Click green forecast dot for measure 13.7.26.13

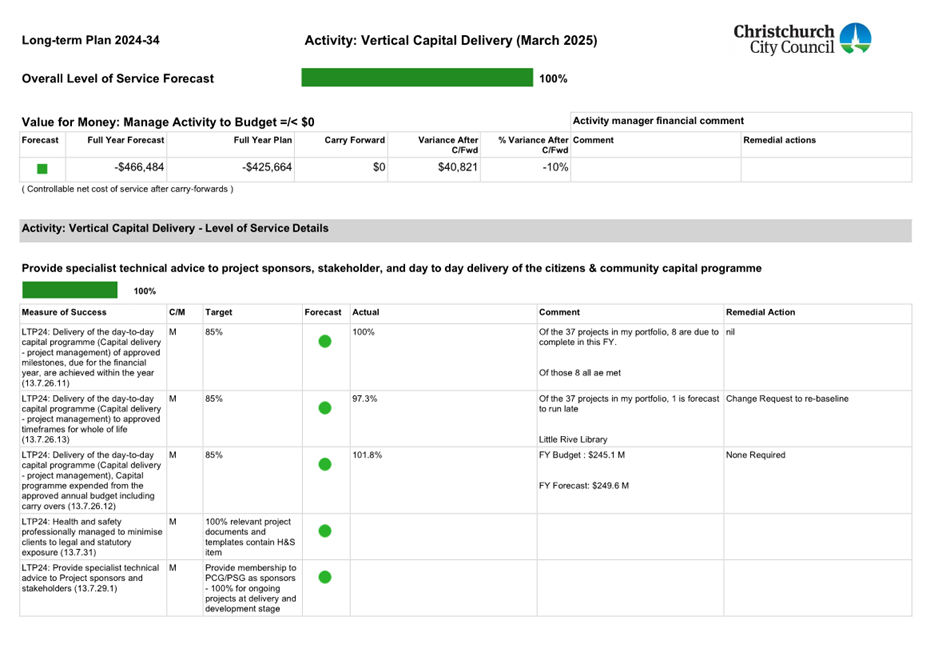pos(325,408)
